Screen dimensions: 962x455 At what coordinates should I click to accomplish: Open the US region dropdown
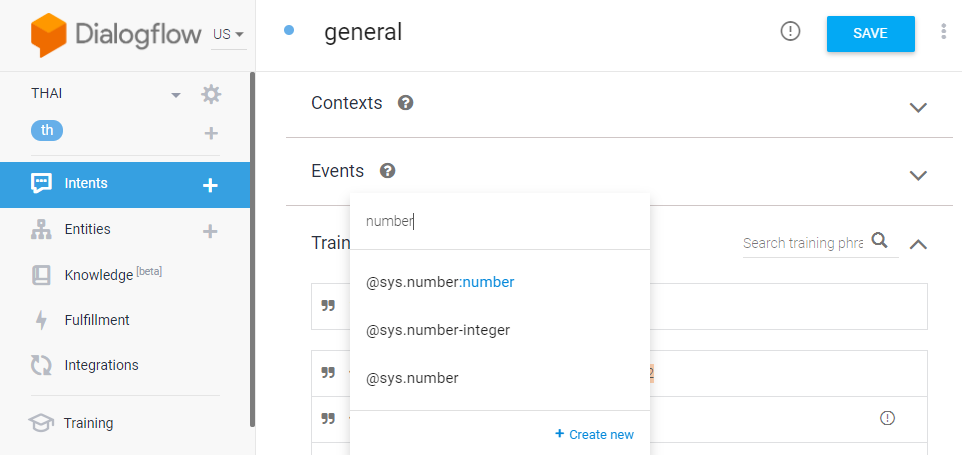(x=229, y=34)
